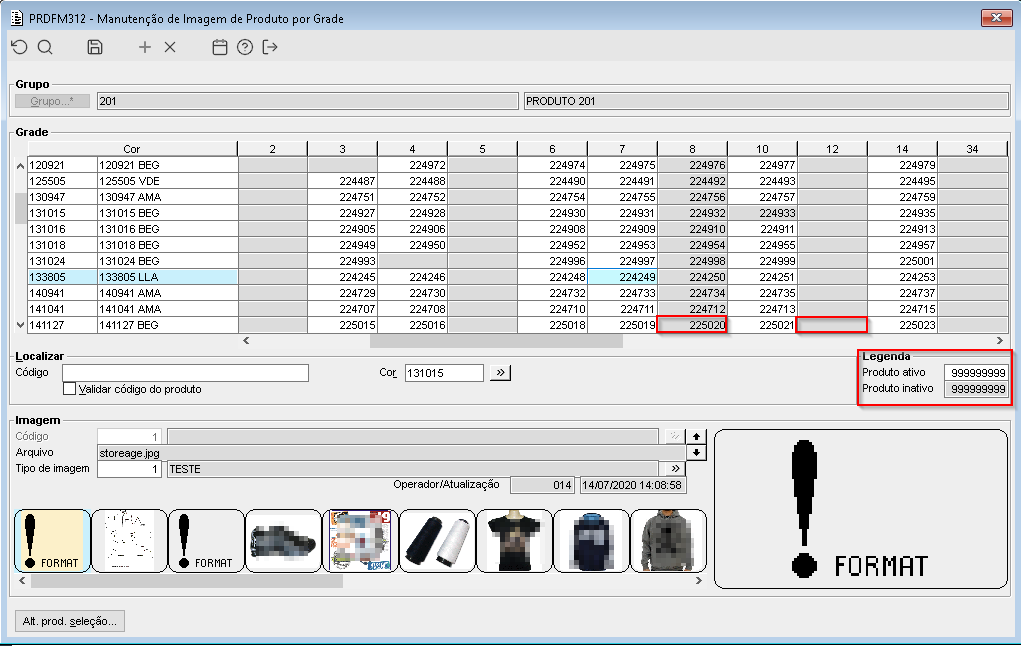
Task: Select the thread spools thumbnail
Action: [x=438, y=541]
